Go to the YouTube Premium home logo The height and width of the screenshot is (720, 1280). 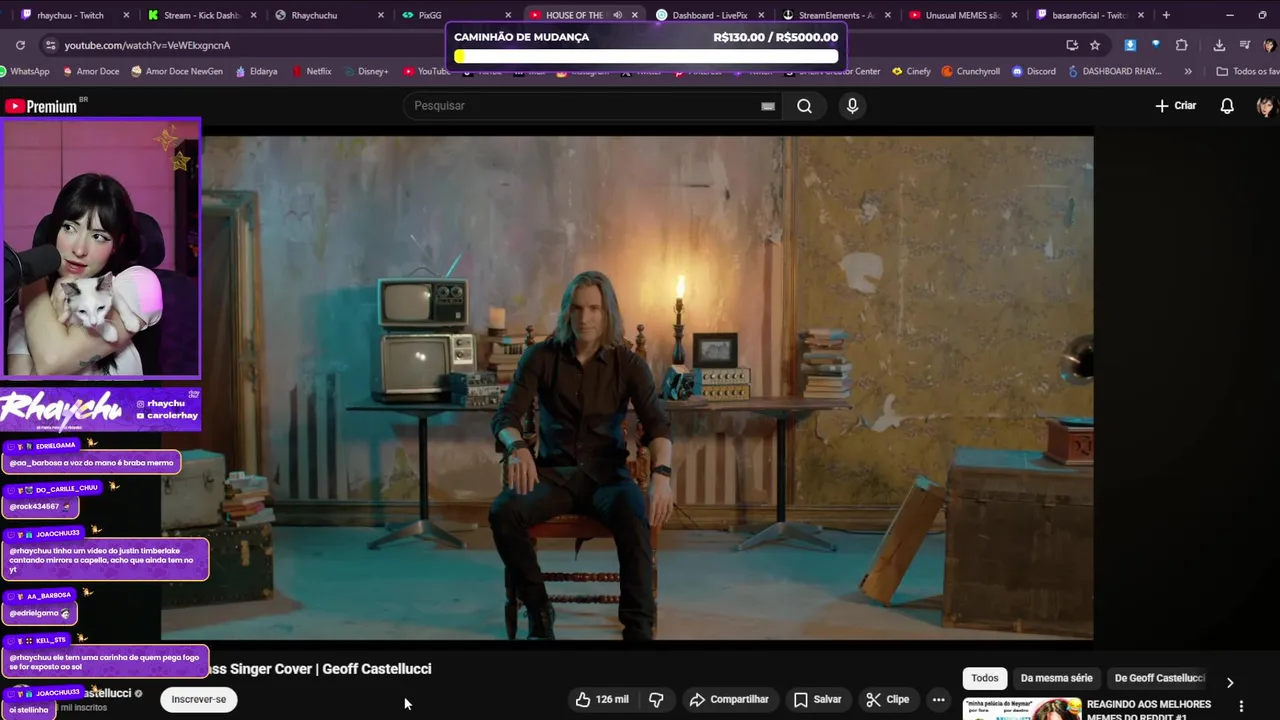[x=43, y=106]
